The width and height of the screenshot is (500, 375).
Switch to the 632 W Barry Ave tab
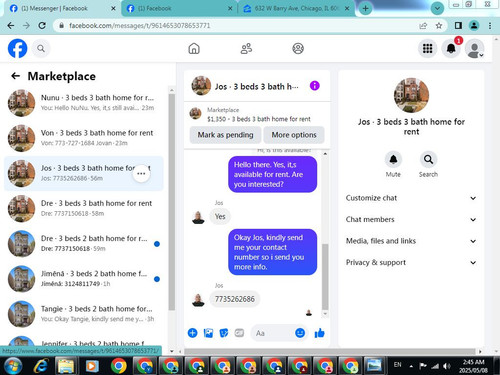tap(296, 8)
